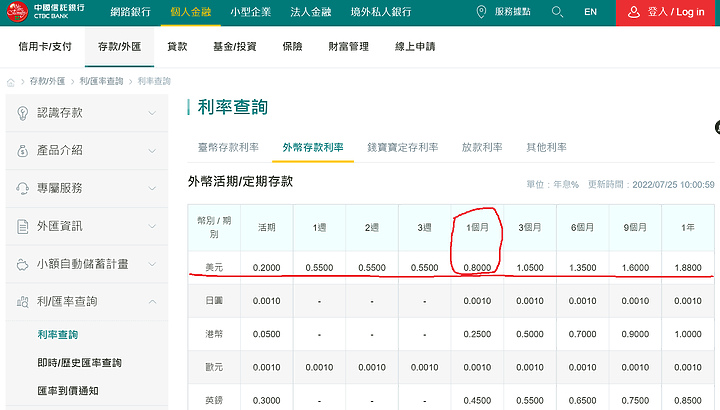Screen dimensions: 720x410
Task: Click the 美元 row label
Action: coord(214,268)
